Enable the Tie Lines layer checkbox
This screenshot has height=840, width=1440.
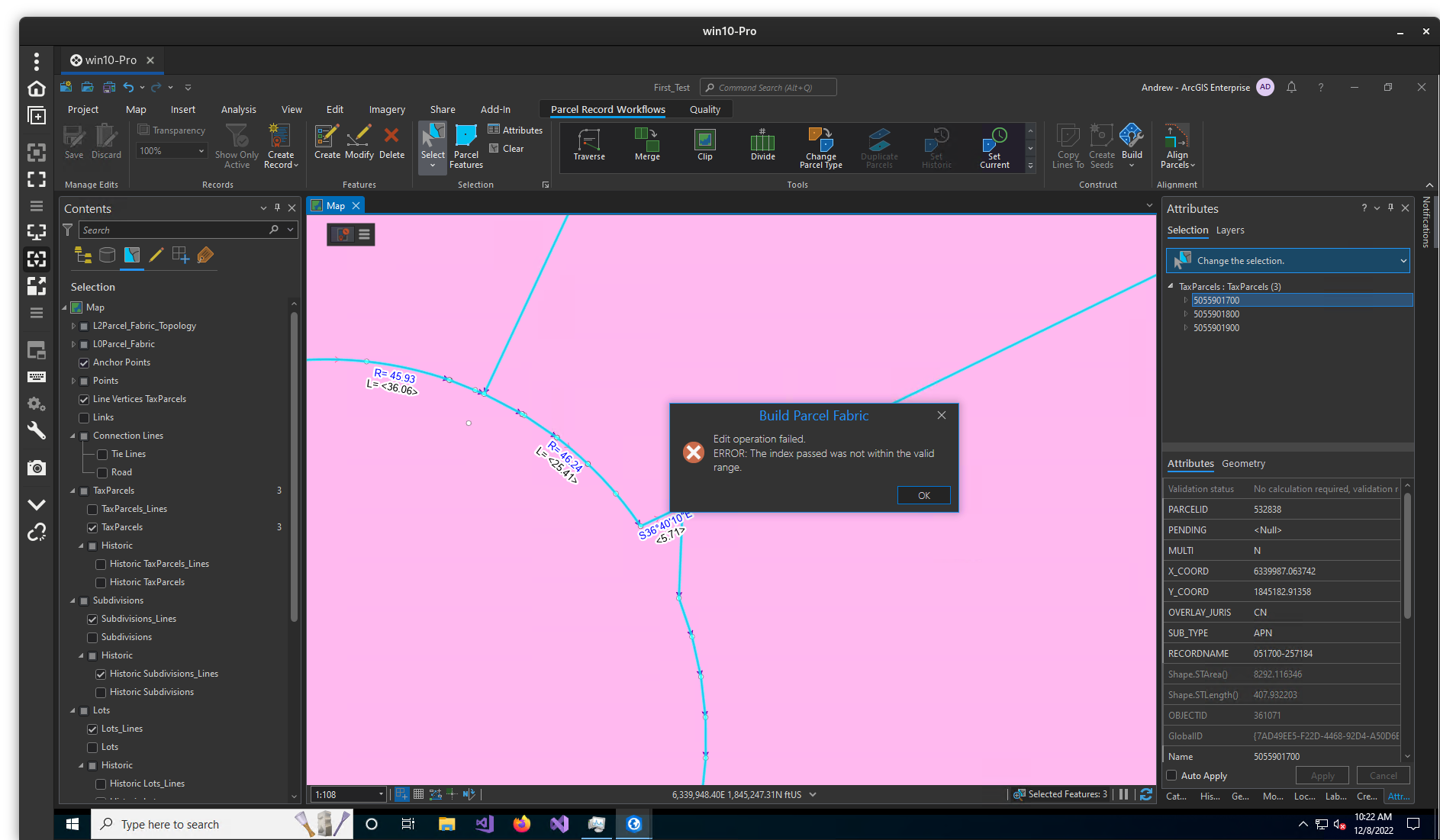click(x=102, y=454)
